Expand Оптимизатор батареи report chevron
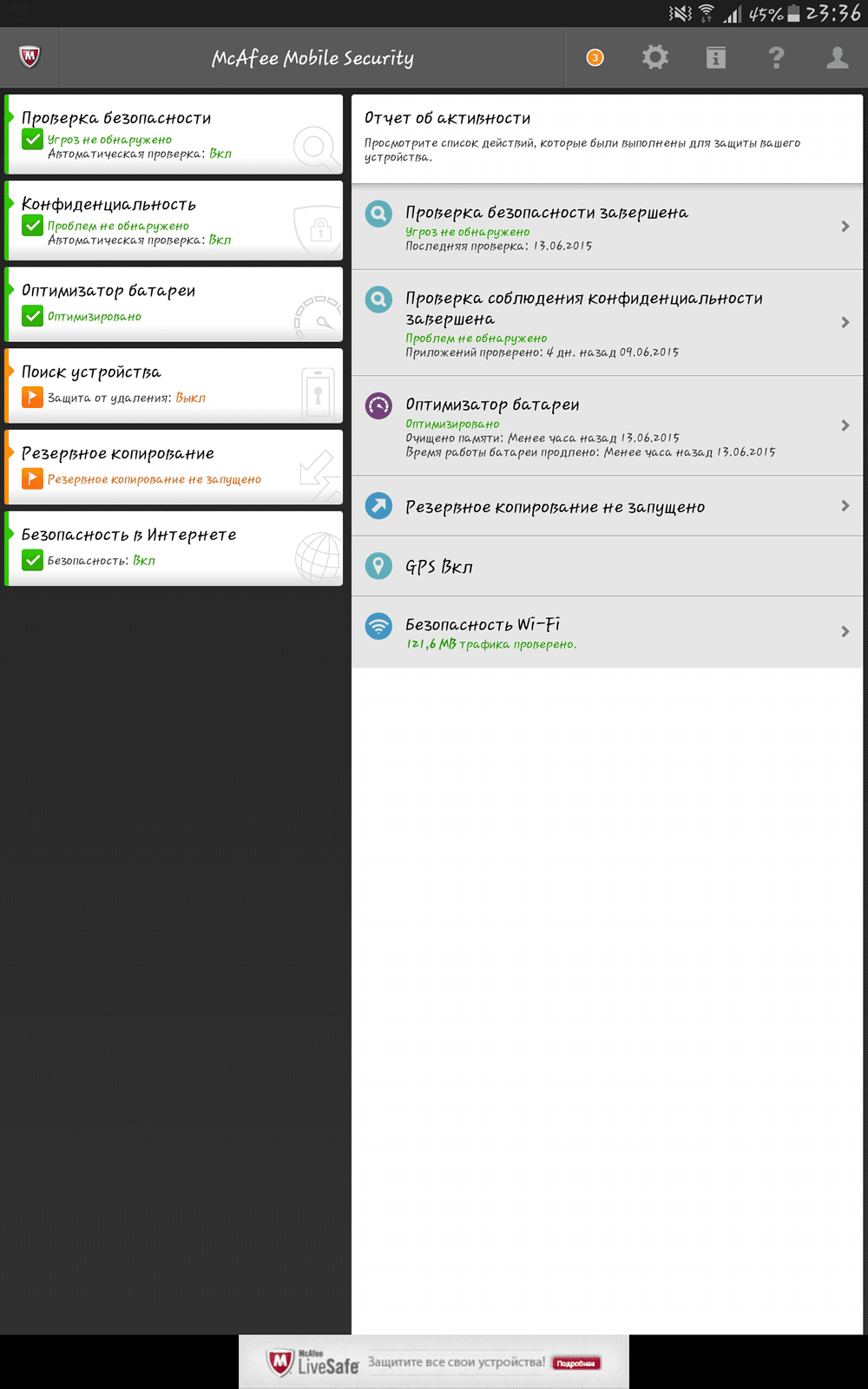Viewport: 868px width, 1389px height. click(845, 425)
